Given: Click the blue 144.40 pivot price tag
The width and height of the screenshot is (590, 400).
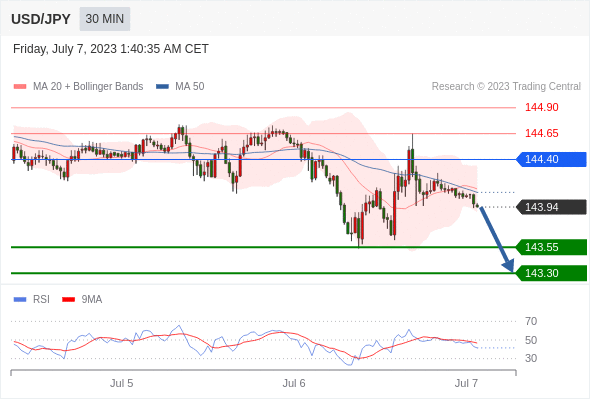Looking at the screenshot, I should click(551, 159).
